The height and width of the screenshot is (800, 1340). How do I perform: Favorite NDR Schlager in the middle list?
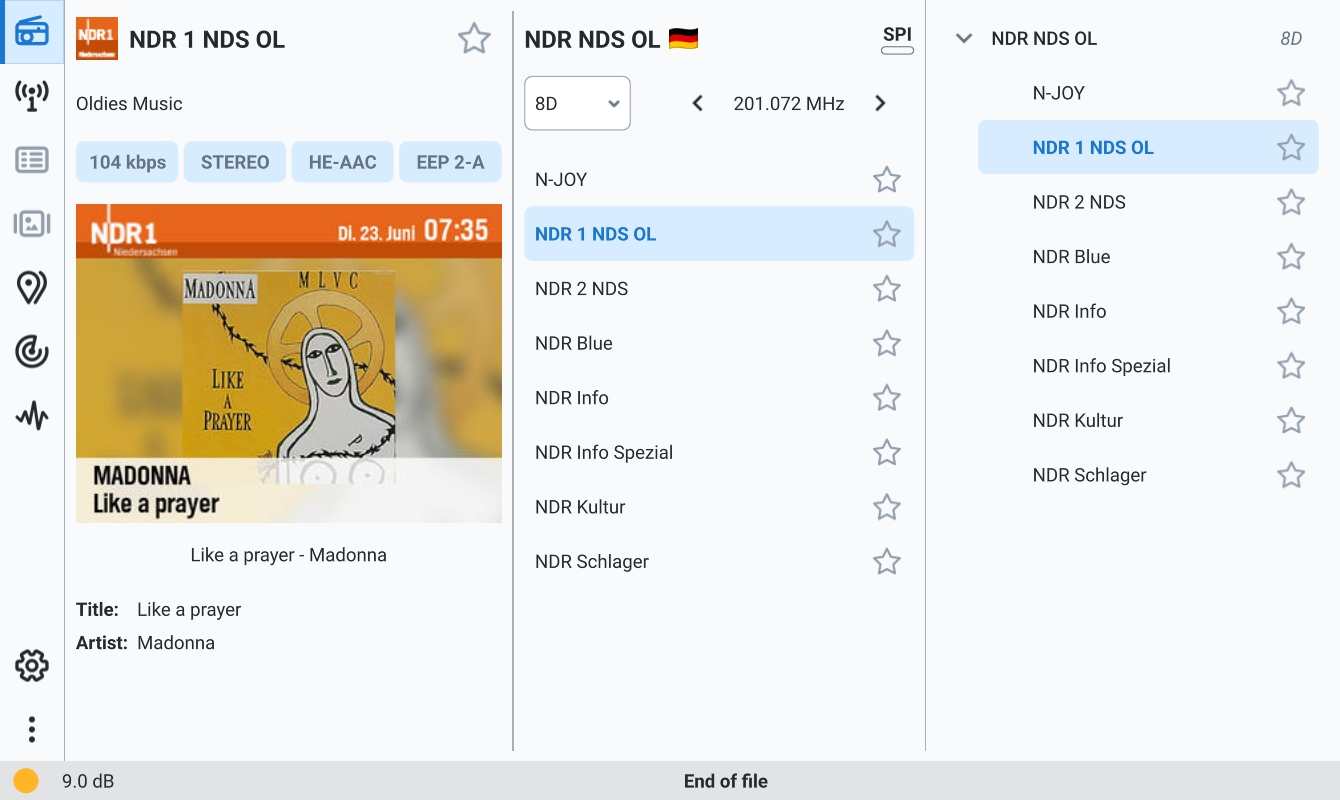coord(887,562)
